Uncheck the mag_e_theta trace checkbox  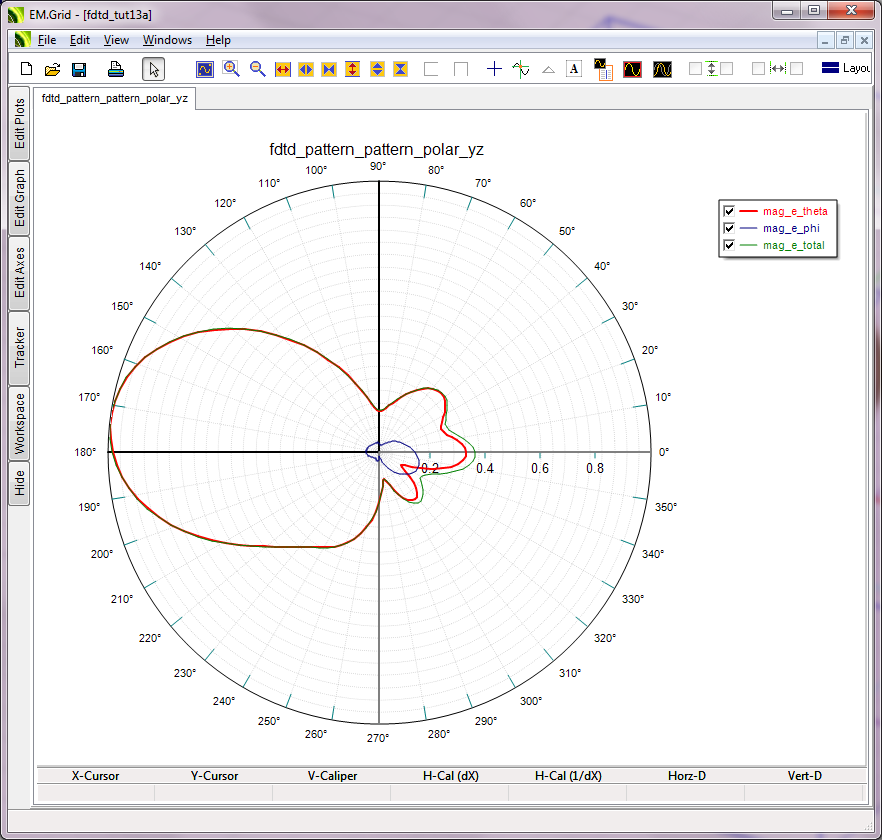729,211
